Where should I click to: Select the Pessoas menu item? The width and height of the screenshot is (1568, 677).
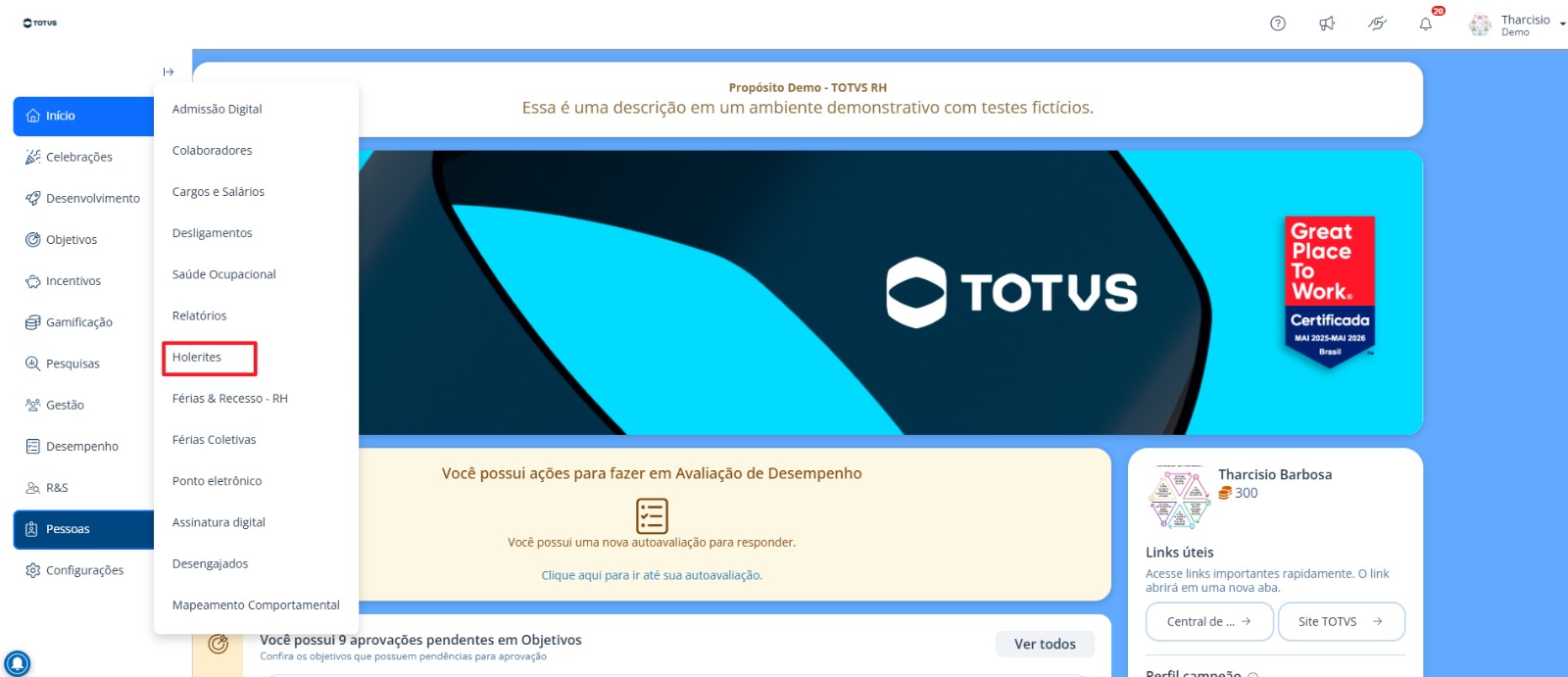pyautogui.click(x=83, y=529)
